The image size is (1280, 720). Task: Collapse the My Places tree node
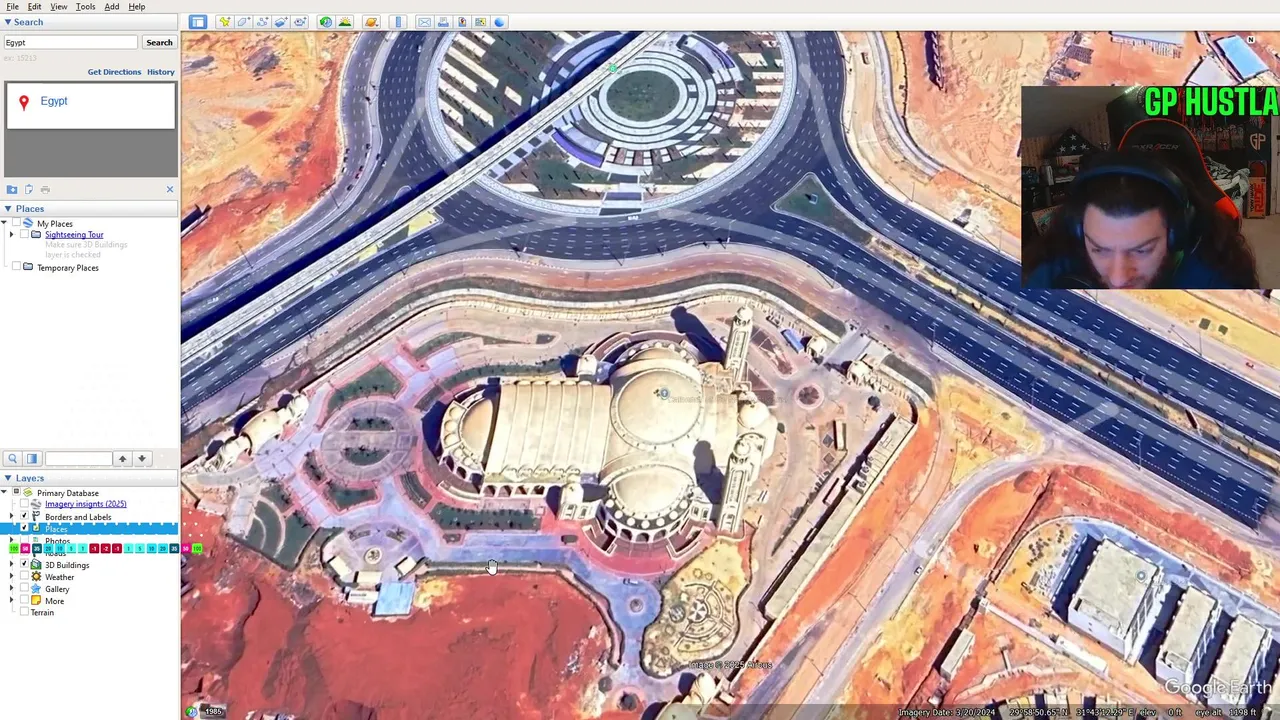(x=5, y=223)
